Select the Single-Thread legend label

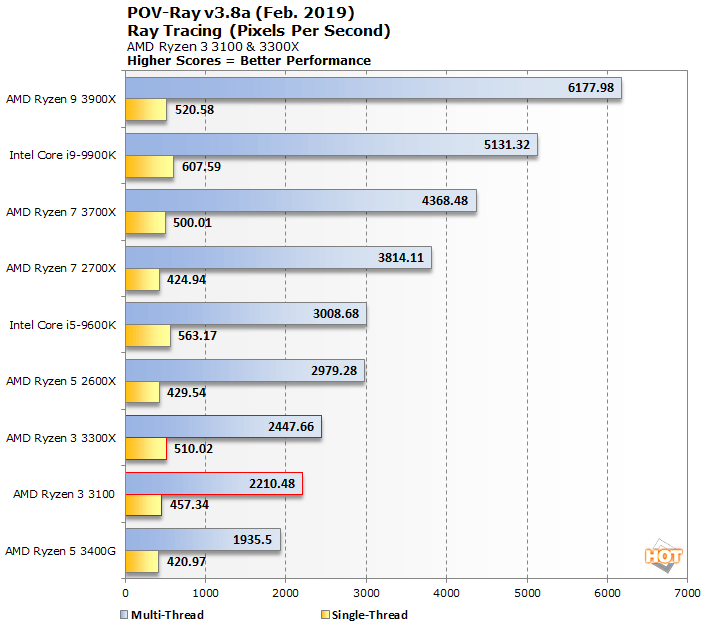point(368,615)
